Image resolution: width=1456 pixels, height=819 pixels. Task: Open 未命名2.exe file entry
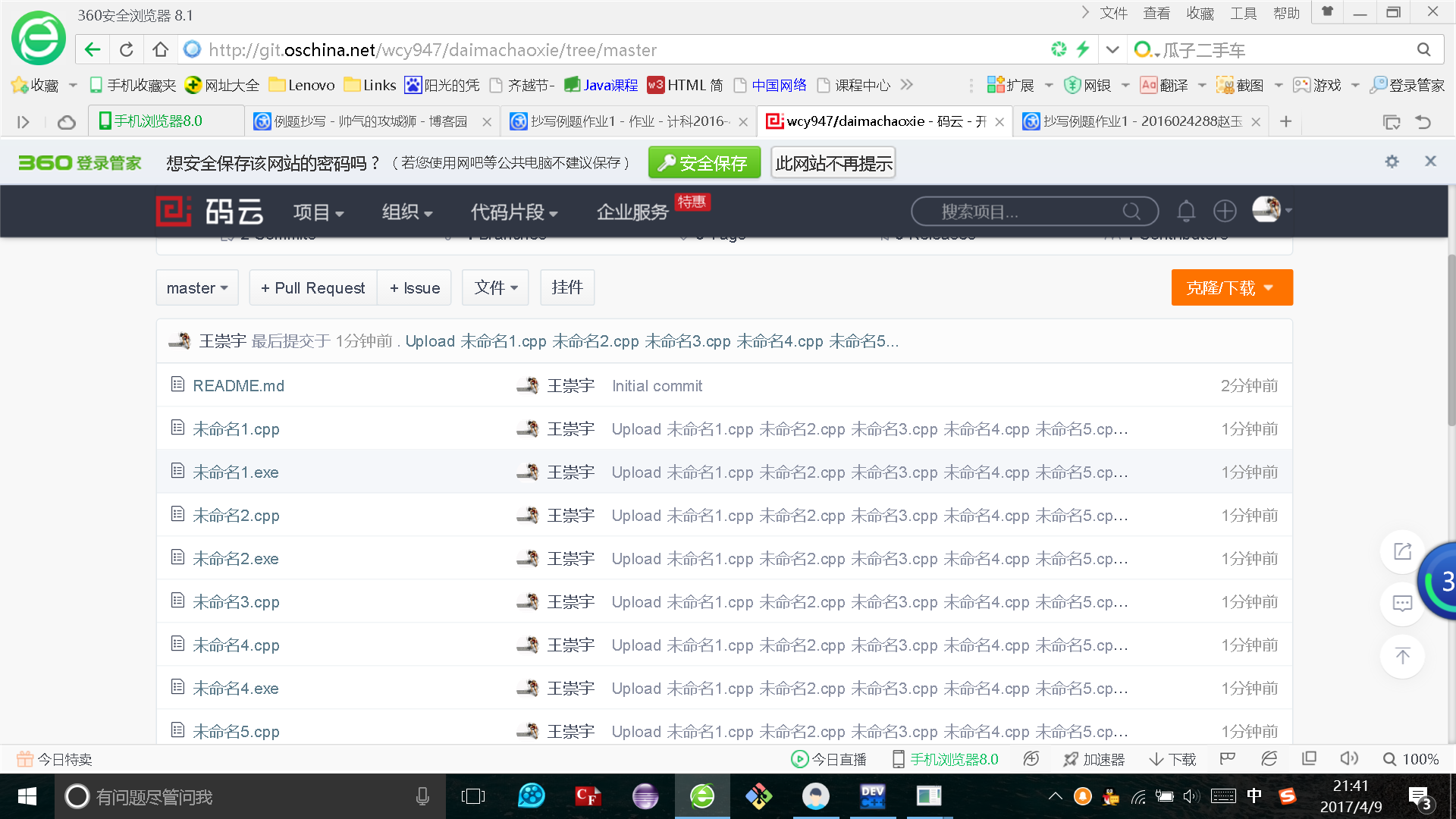[235, 558]
